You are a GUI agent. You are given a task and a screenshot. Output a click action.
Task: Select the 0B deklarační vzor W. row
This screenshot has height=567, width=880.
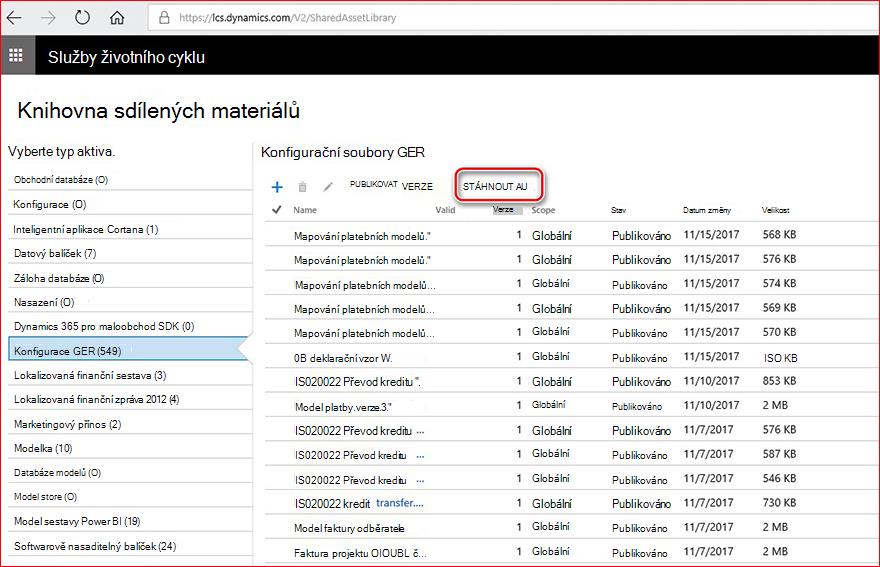point(571,357)
